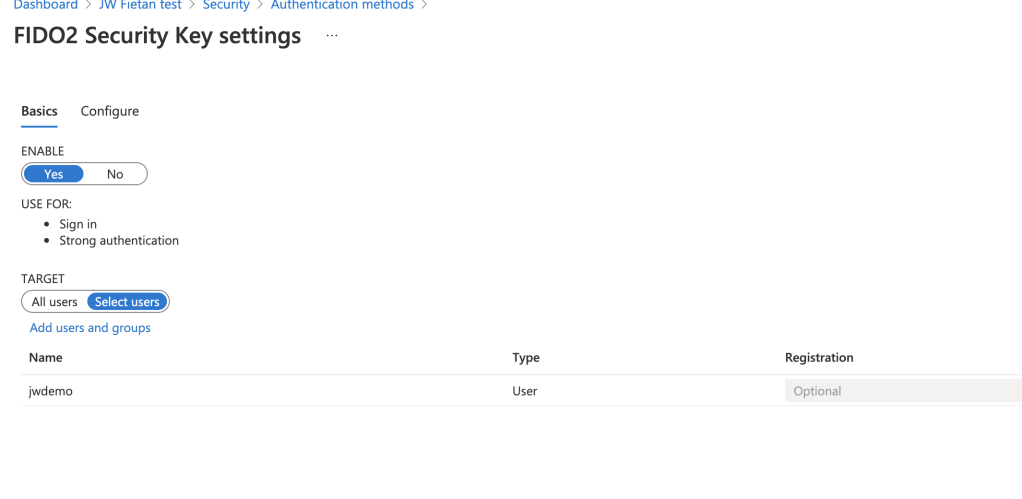Viewport: 1022px width, 499px height.
Task: Click Add users and groups link
Action: coord(90,328)
